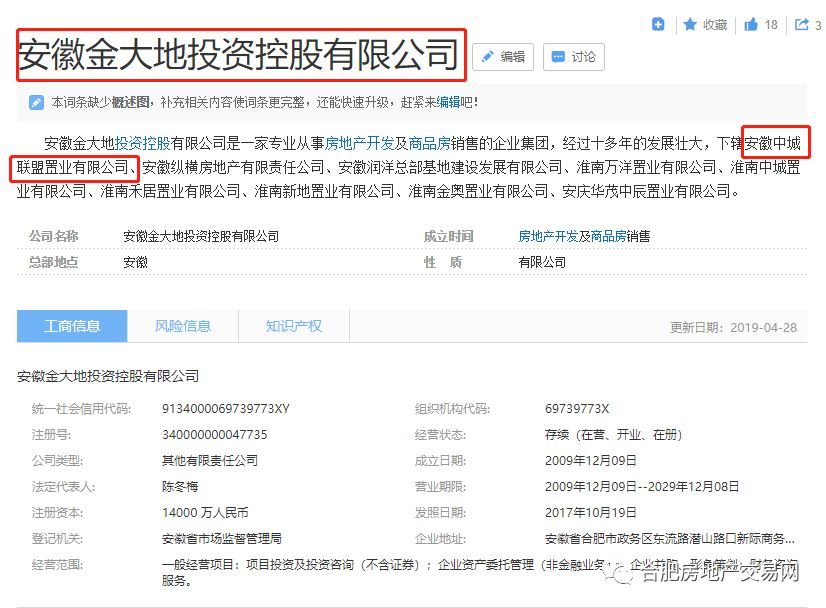Select company type 其他有限责任公司
Screen dimensions: 826x608
(x=210, y=460)
